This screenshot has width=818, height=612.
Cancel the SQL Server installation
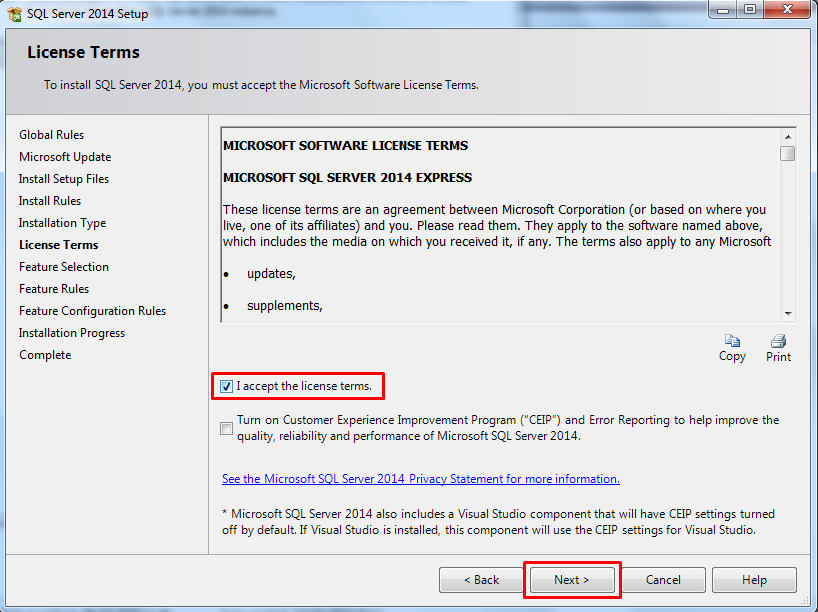click(663, 579)
